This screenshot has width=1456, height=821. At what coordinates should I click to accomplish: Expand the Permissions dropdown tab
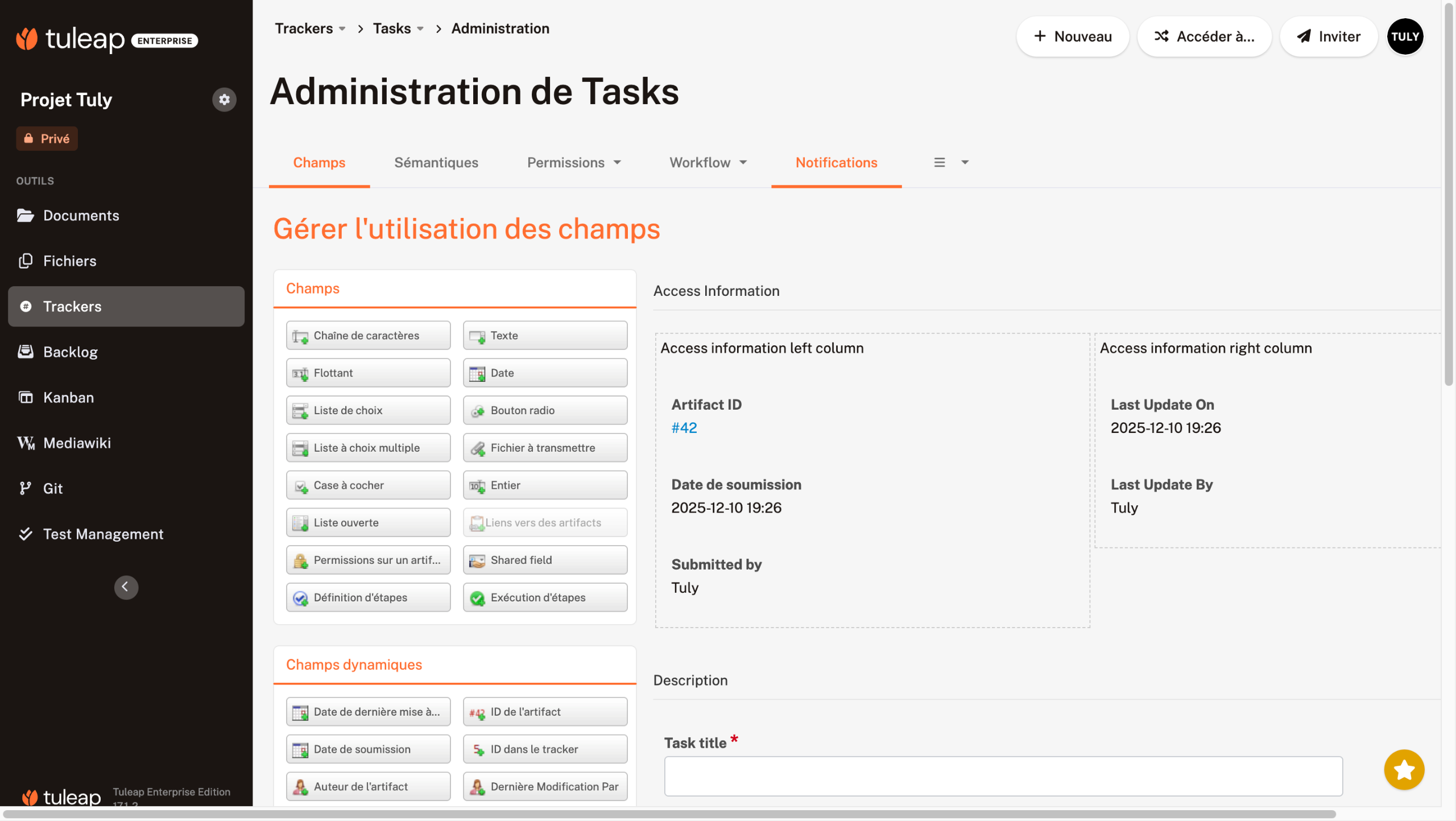(x=574, y=163)
